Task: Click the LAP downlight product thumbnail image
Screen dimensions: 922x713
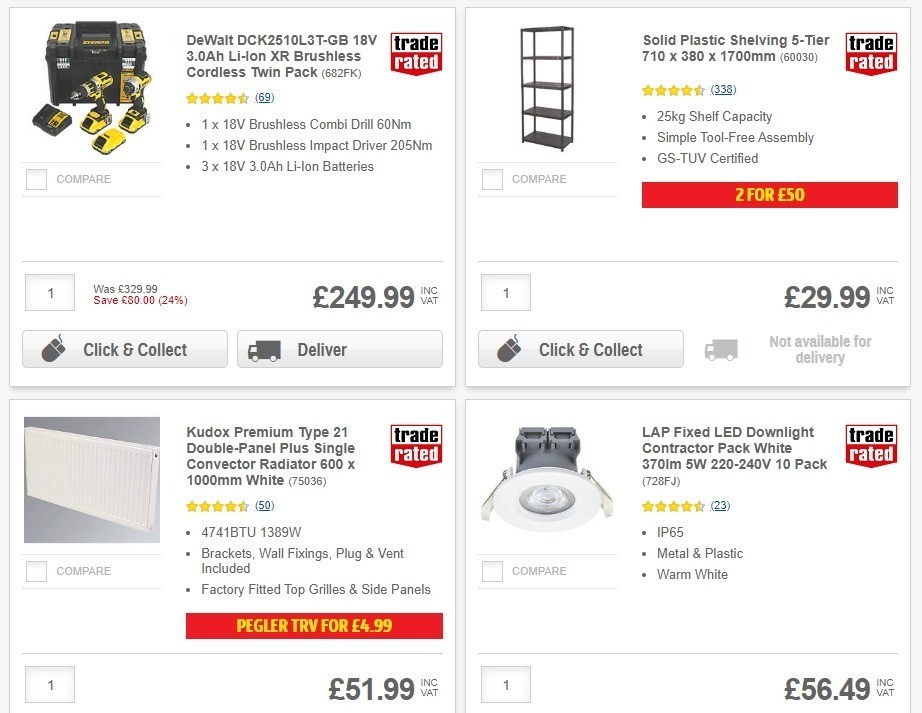Action: 547,477
